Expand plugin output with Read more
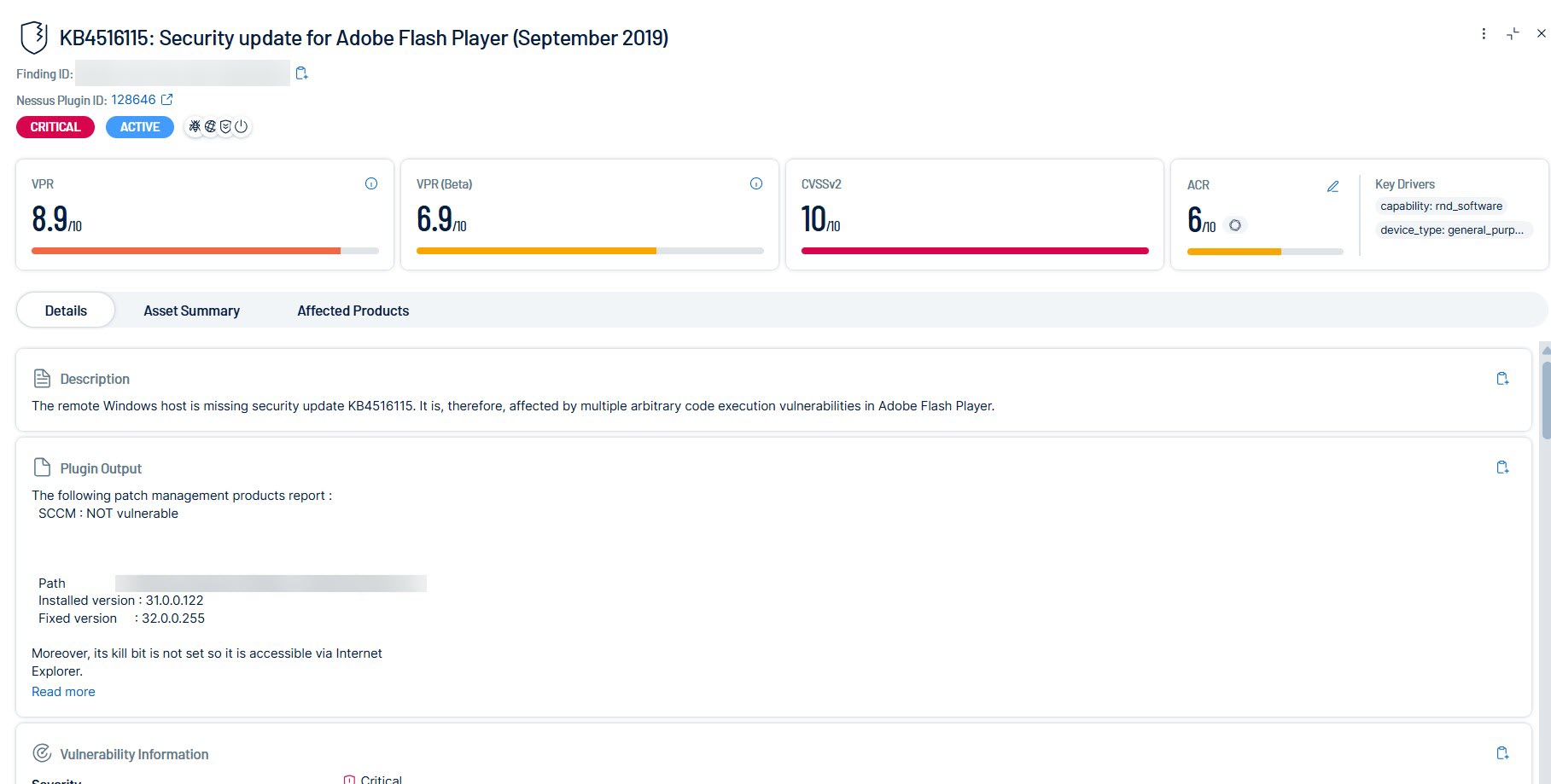This screenshot has height=784, width=1551. tap(63, 692)
